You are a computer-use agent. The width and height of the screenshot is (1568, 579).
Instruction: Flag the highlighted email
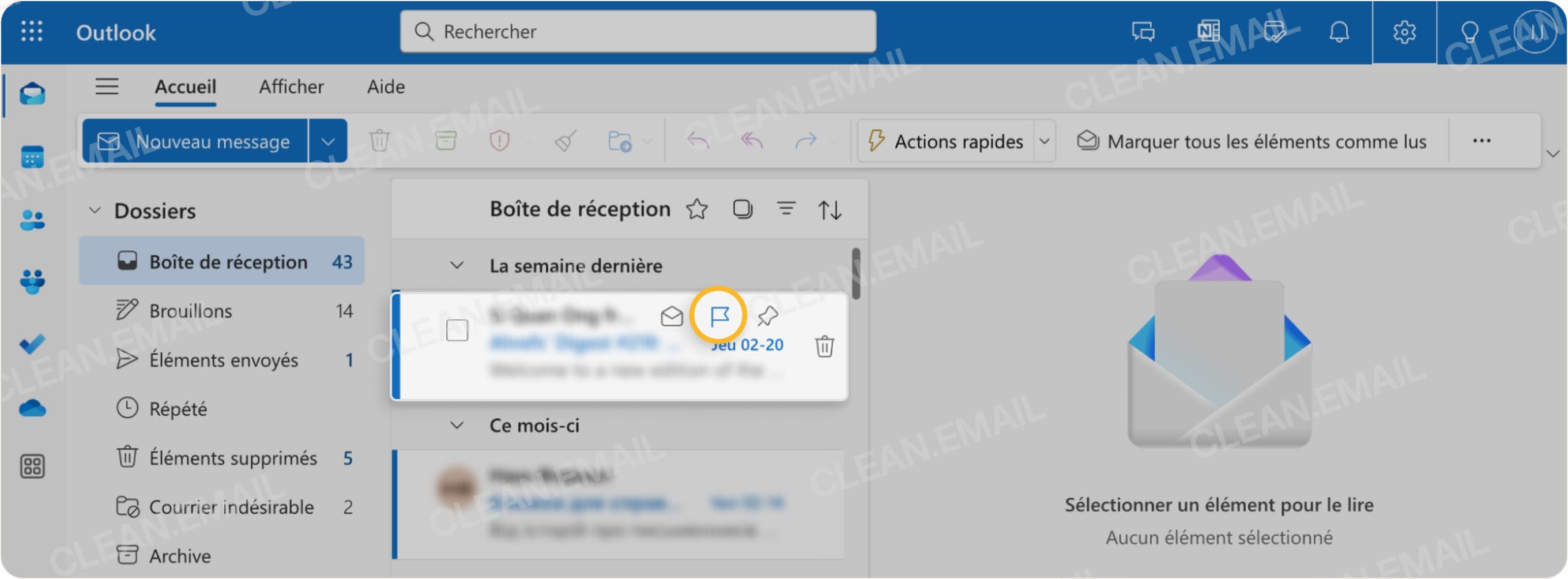(x=720, y=315)
